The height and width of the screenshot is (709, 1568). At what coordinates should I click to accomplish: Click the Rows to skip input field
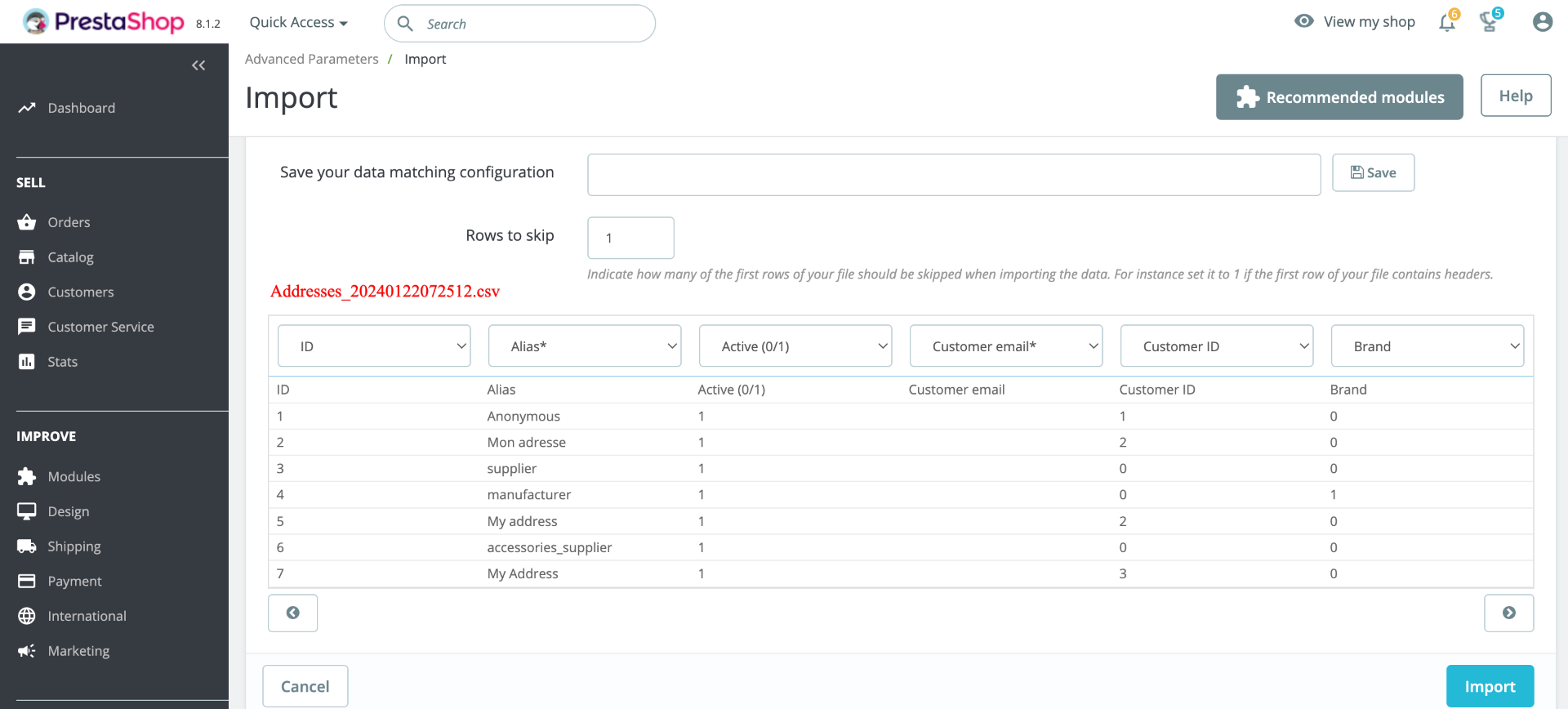pyautogui.click(x=630, y=238)
